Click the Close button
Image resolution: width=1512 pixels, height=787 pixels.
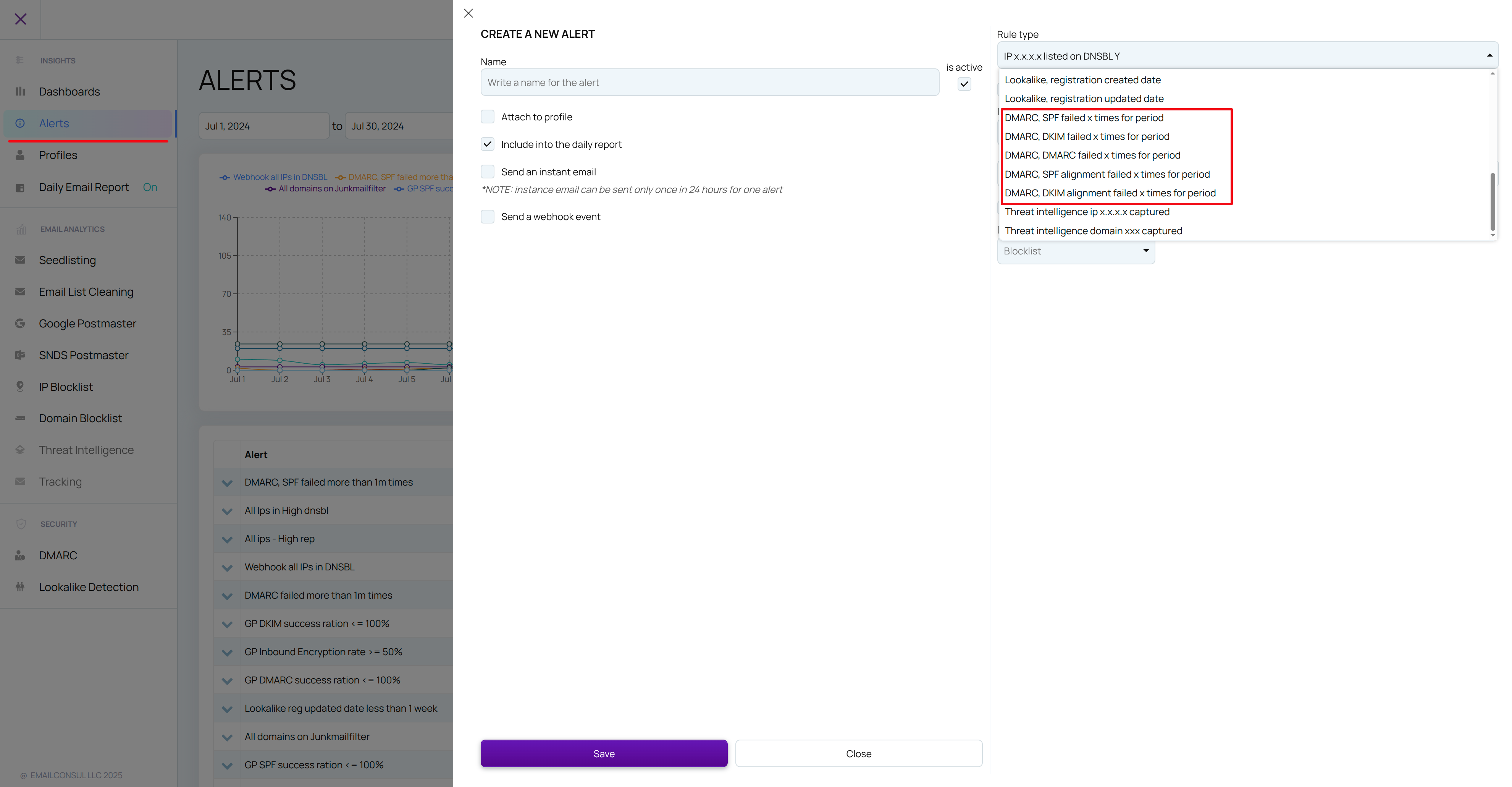[x=858, y=753]
